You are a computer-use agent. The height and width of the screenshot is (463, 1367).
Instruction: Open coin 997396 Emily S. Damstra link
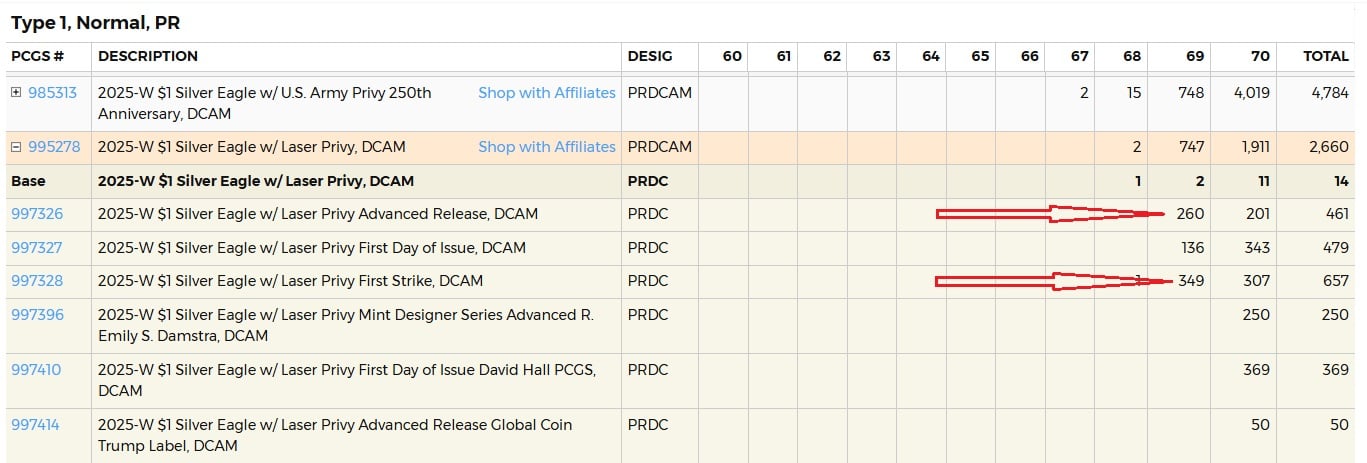(37, 315)
